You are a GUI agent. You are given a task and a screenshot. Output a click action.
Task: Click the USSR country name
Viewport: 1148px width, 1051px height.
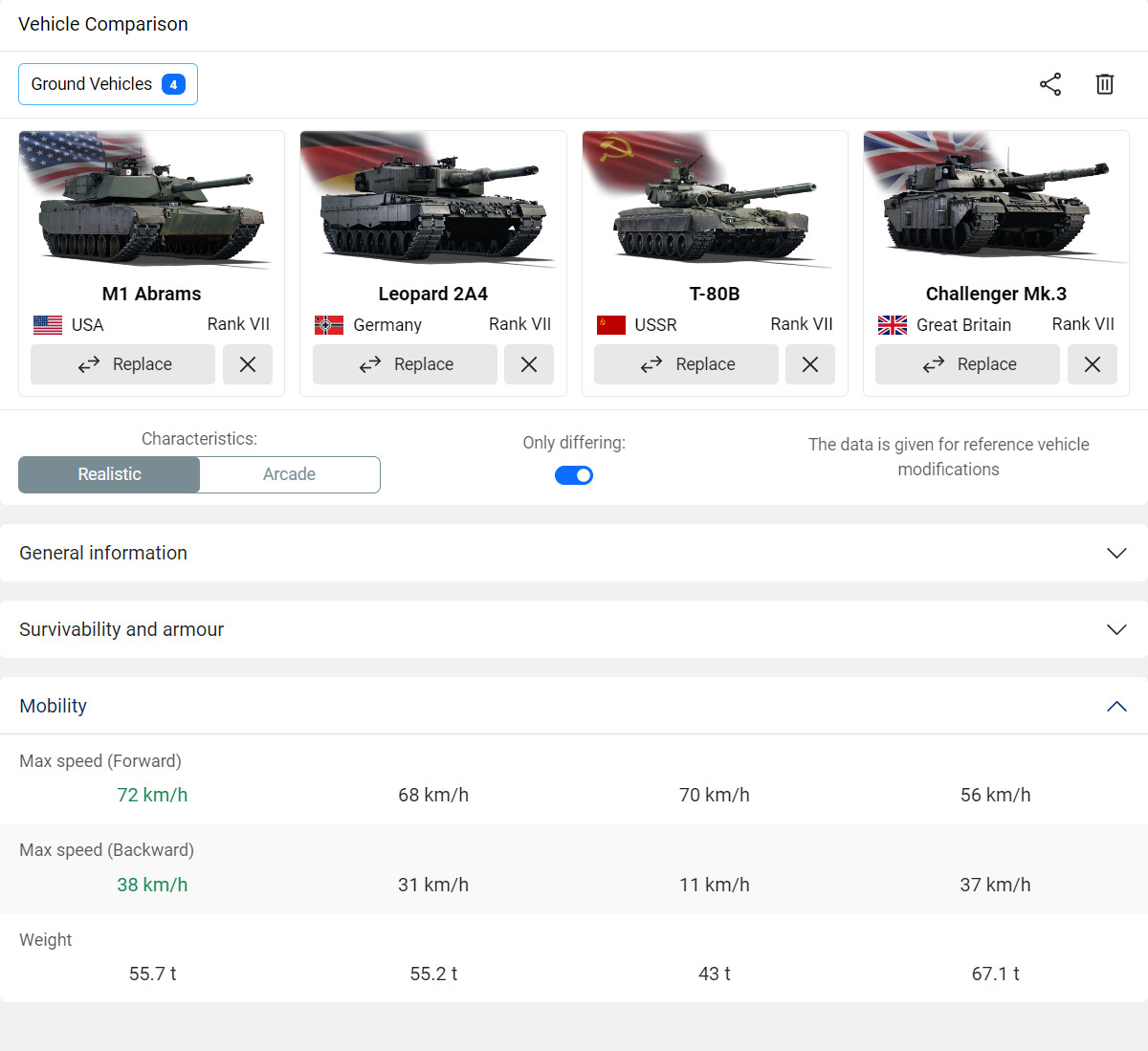(x=655, y=325)
